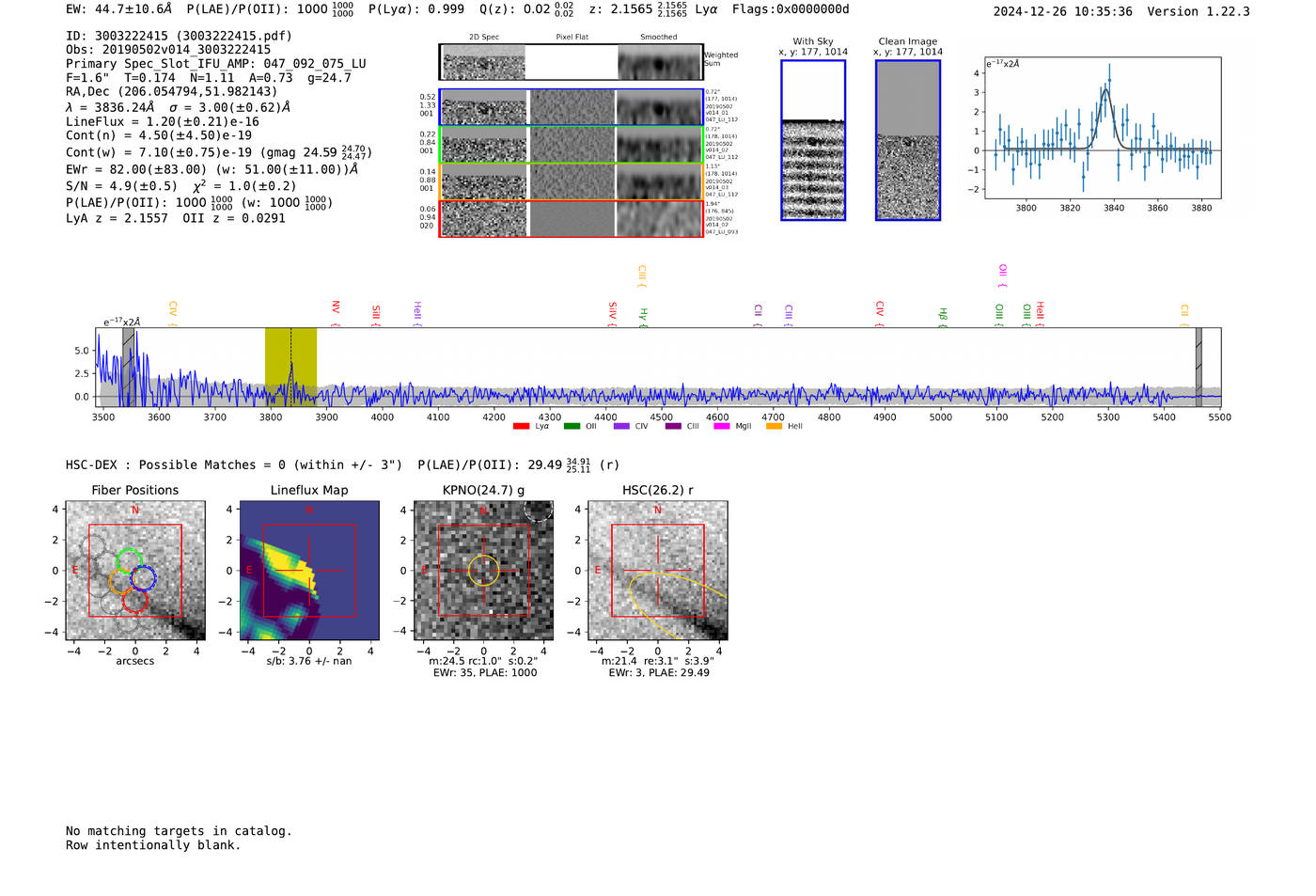
Task: Click the Pixel Flat column header
Action: 572,38
